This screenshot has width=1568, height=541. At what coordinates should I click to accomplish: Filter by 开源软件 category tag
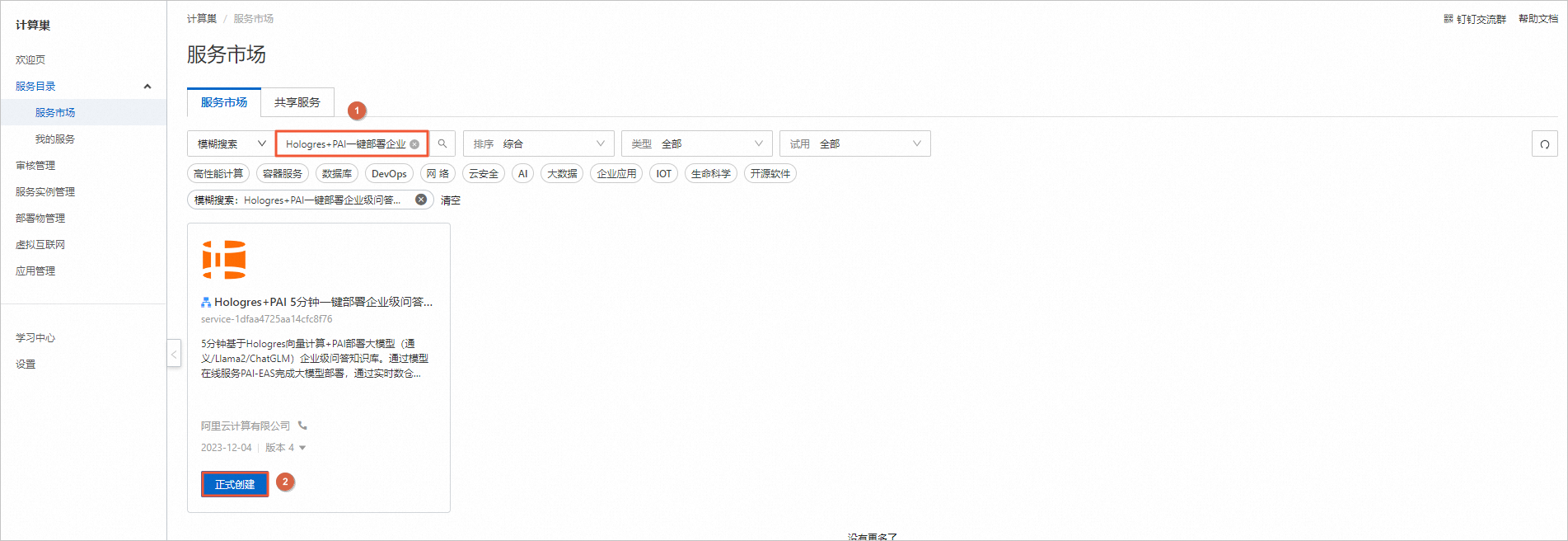[x=770, y=173]
